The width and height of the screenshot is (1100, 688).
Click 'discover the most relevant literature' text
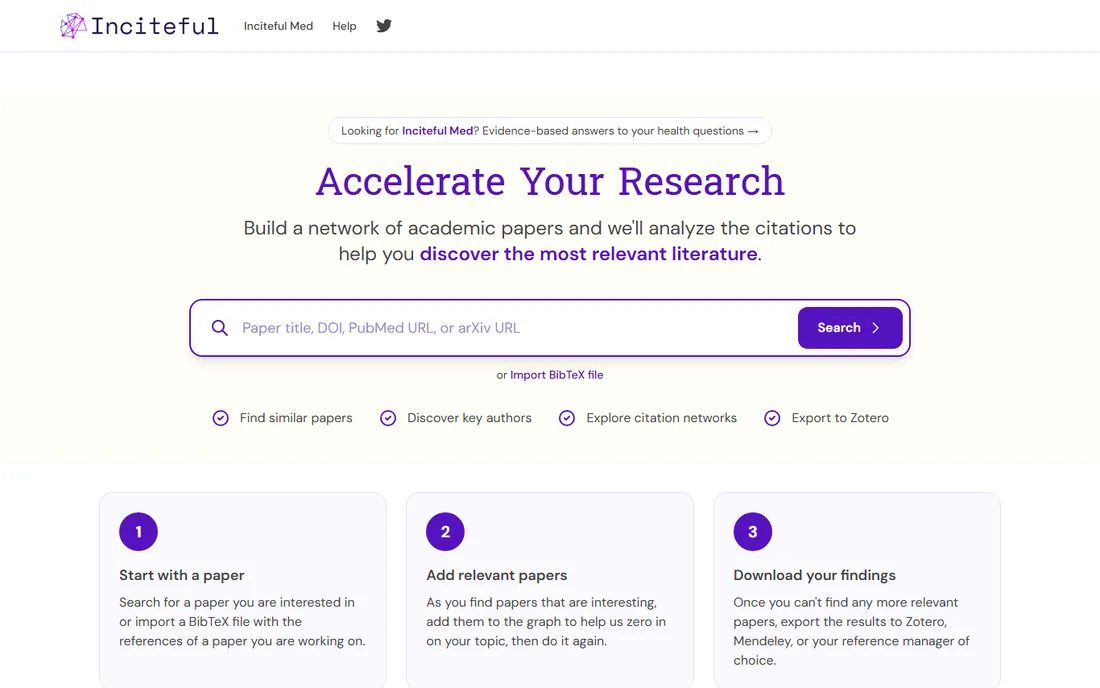589,253
